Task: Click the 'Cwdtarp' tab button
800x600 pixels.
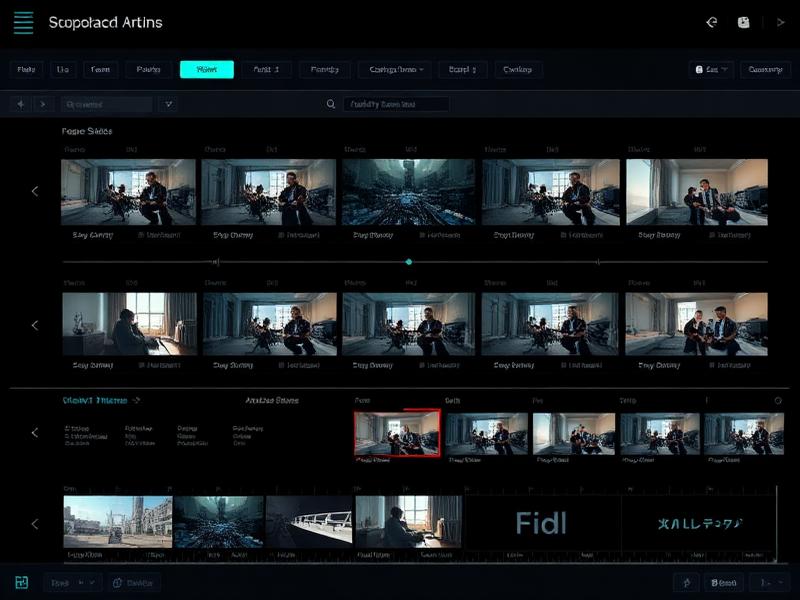Action: [x=518, y=69]
